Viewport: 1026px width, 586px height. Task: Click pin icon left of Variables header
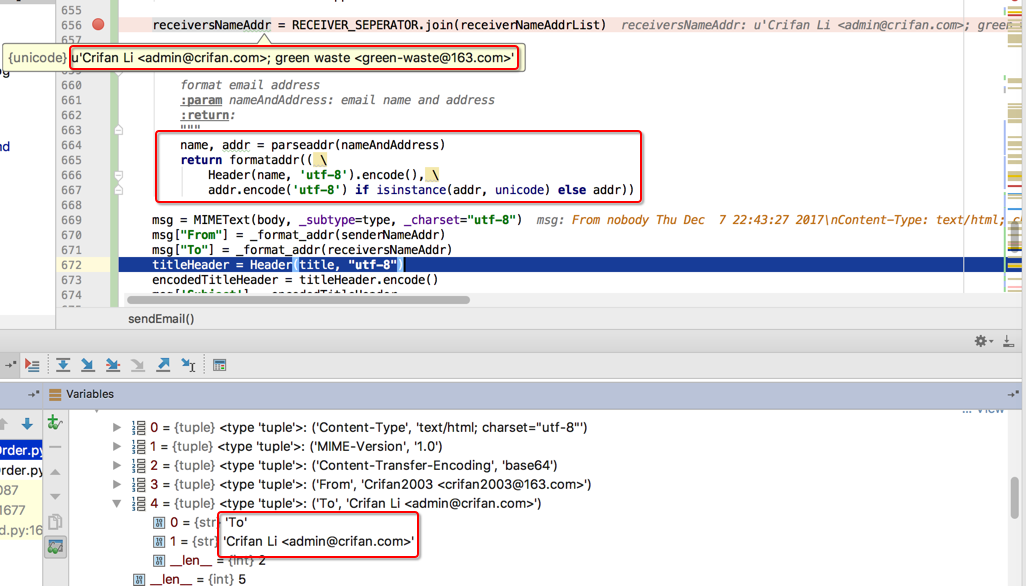pos(33,394)
